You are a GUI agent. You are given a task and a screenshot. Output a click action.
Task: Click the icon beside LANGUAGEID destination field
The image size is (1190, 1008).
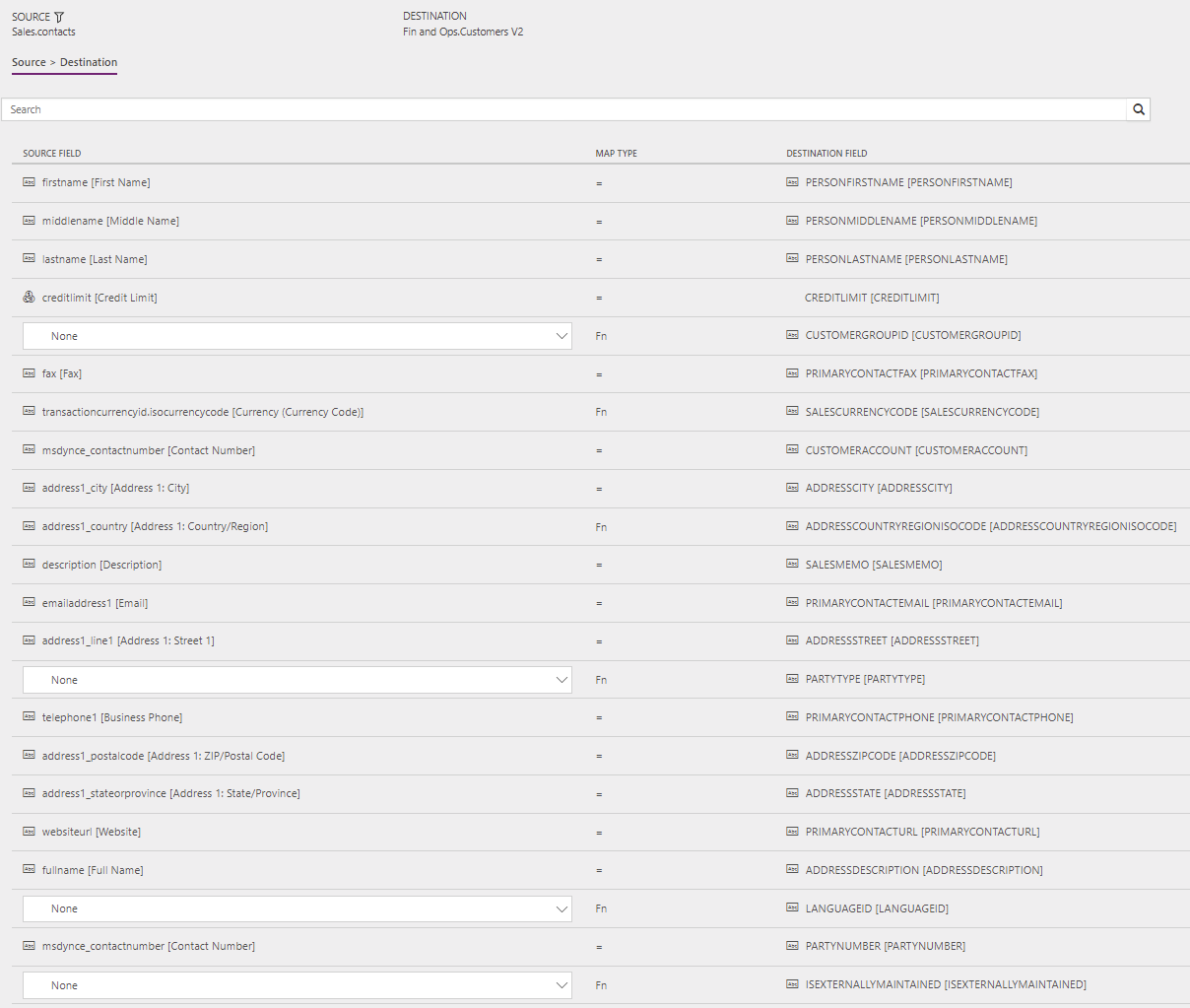(793, 908)
